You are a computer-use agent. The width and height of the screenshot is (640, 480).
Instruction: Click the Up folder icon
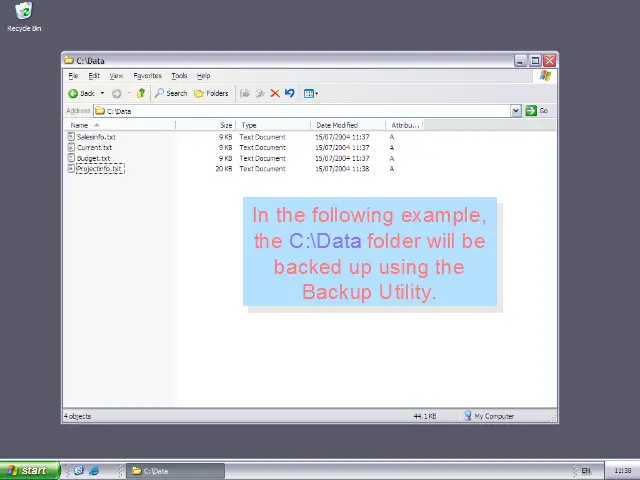coord(141,93)
